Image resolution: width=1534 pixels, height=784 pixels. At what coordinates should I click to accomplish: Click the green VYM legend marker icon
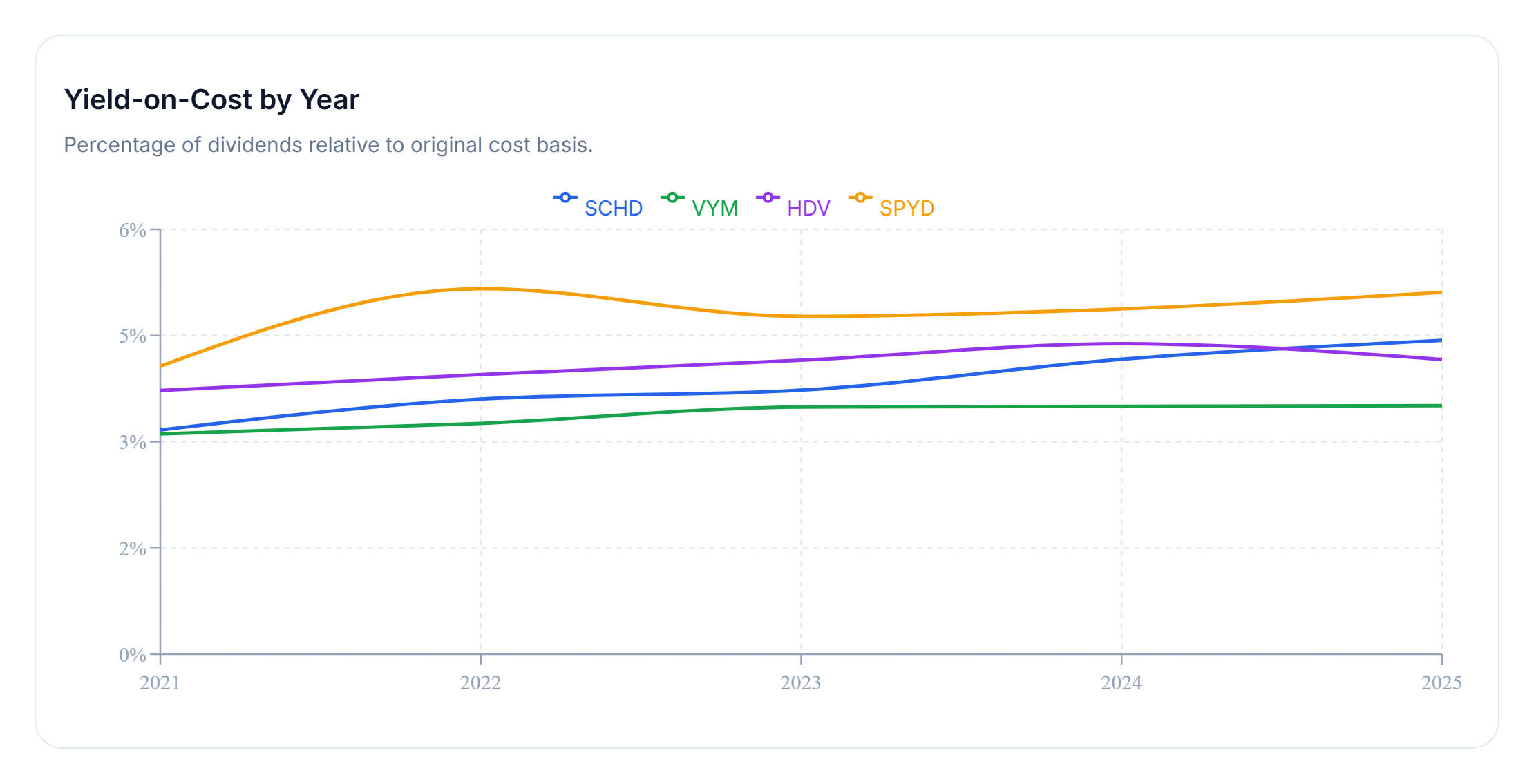pos(672,198)
